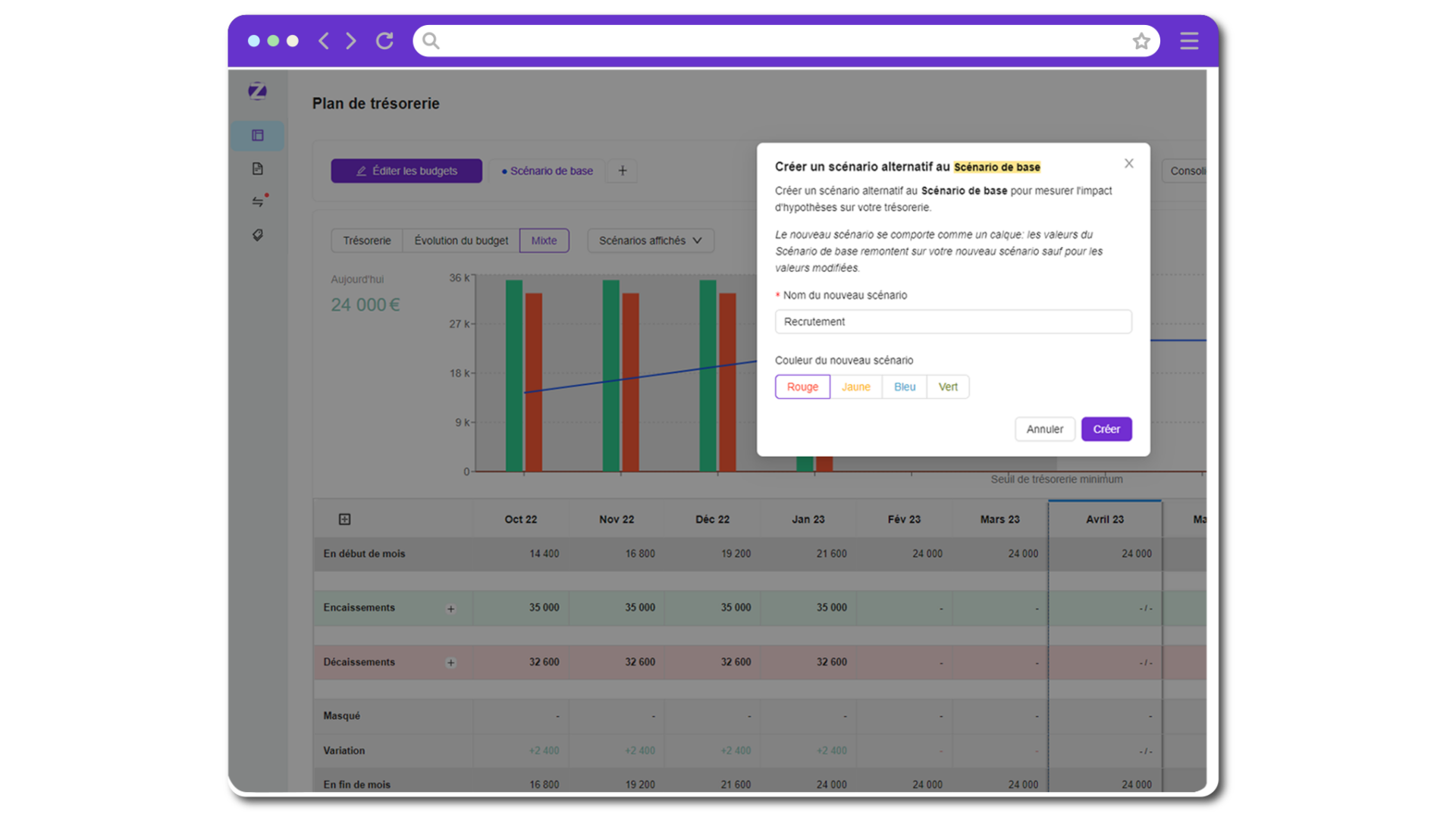Select Jaune as scenario color
This screenshot has width=1456, height=817.
tap(856, 387)
